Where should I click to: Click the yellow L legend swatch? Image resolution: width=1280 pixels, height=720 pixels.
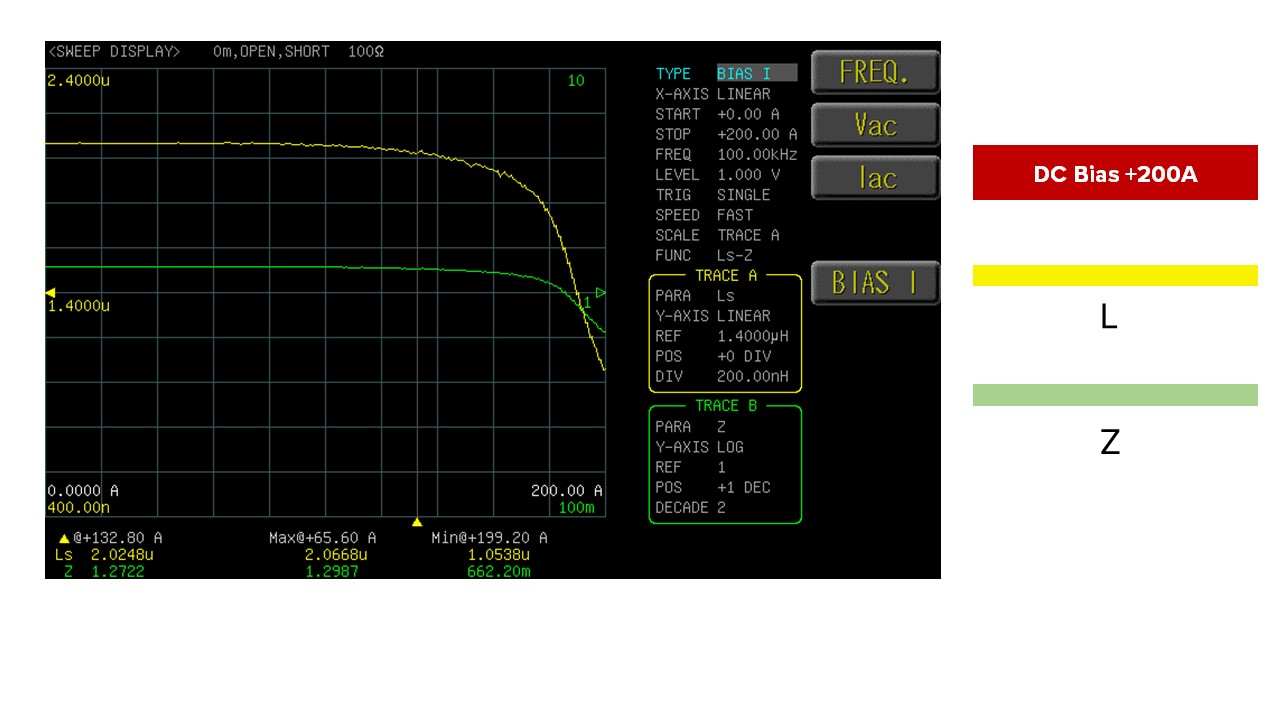(x=1115, y=275)
